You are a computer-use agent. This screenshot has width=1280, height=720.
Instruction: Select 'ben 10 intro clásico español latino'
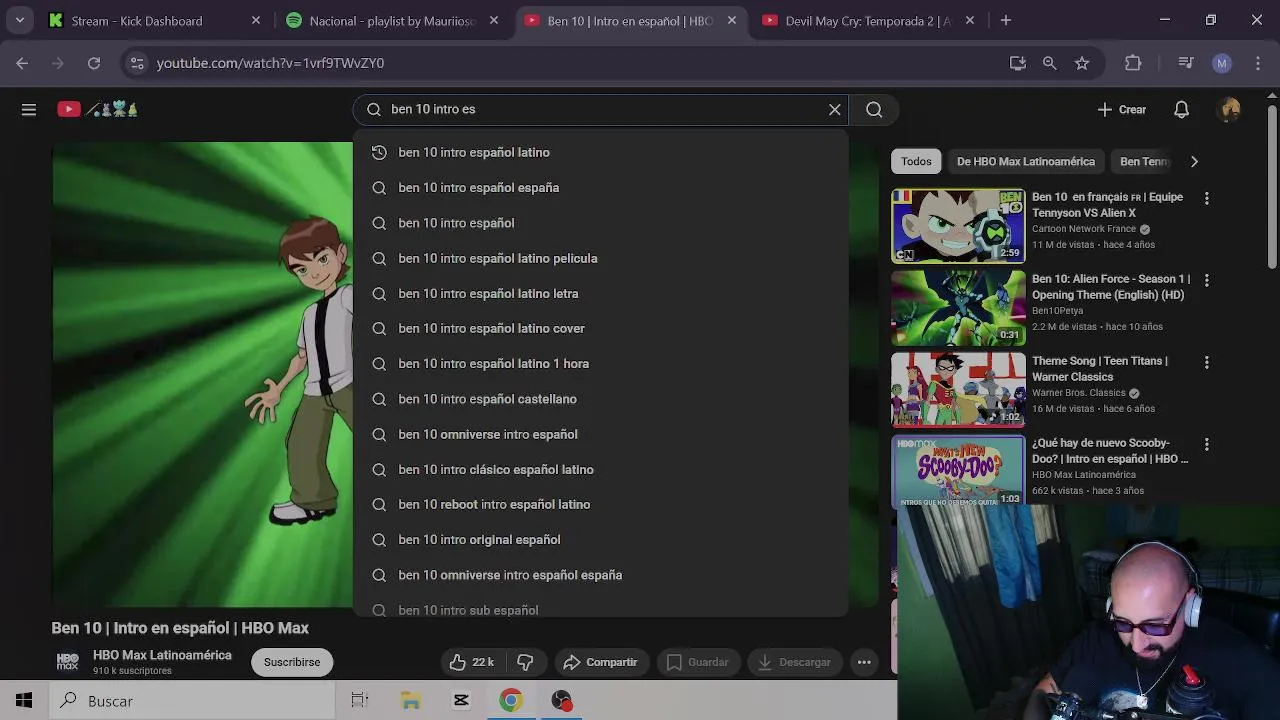coord(600,469)
